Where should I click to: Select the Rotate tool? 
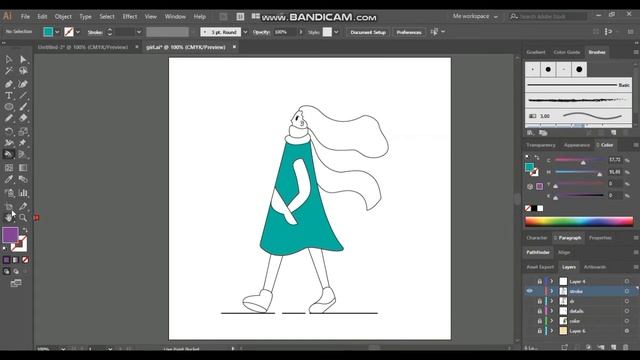tap(9, 131)
